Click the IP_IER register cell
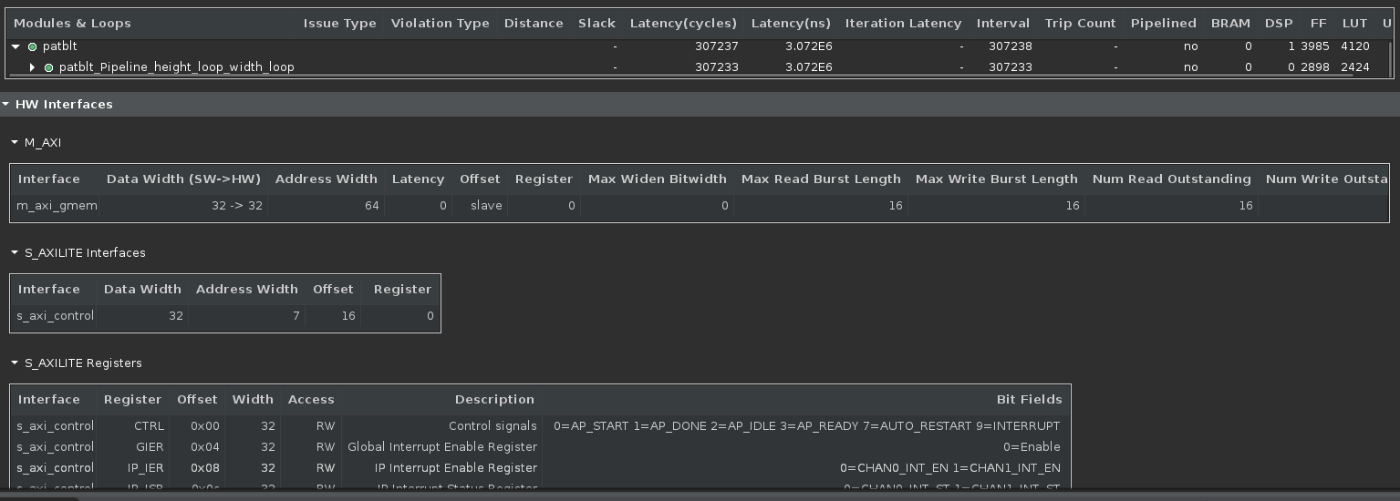This screenshot has width=1400, height=501. click(x=145, y=468)
